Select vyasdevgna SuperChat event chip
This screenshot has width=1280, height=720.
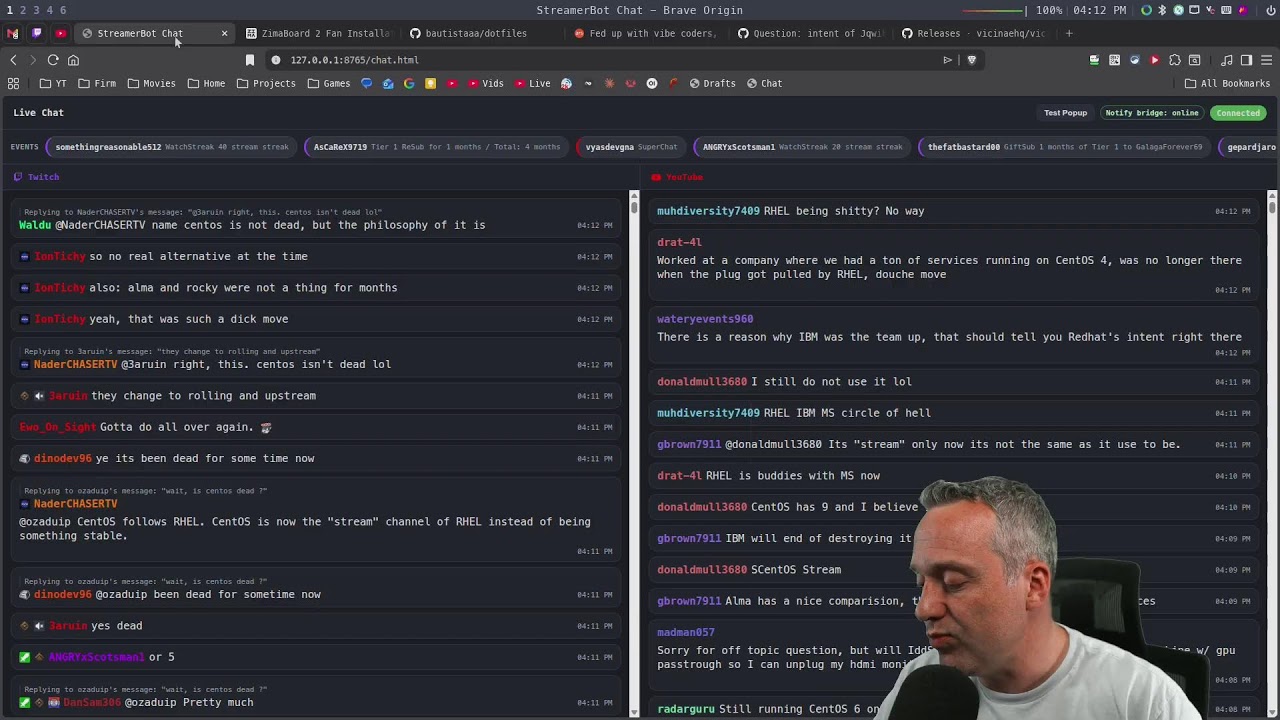click(x=631, y=147)
